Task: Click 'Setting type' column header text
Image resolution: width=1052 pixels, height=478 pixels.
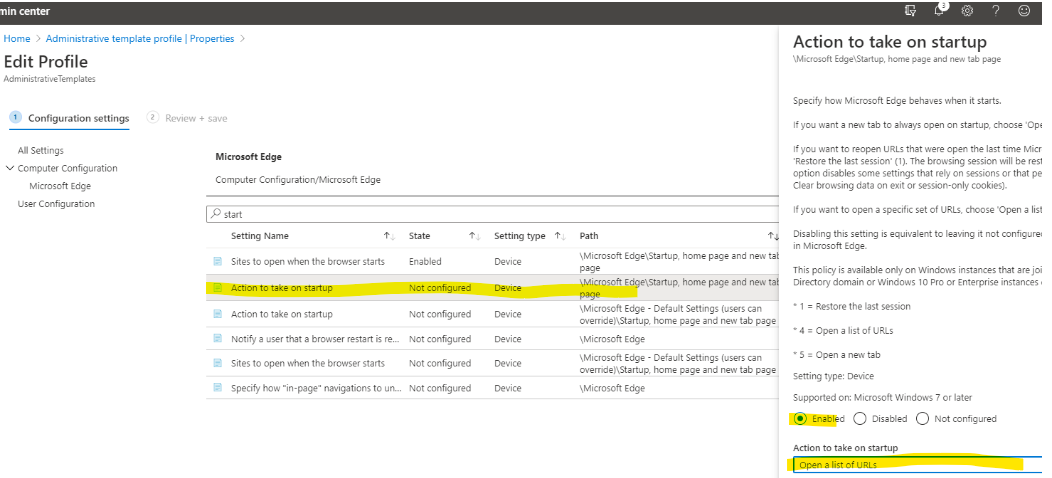Action: pos(520,236)
